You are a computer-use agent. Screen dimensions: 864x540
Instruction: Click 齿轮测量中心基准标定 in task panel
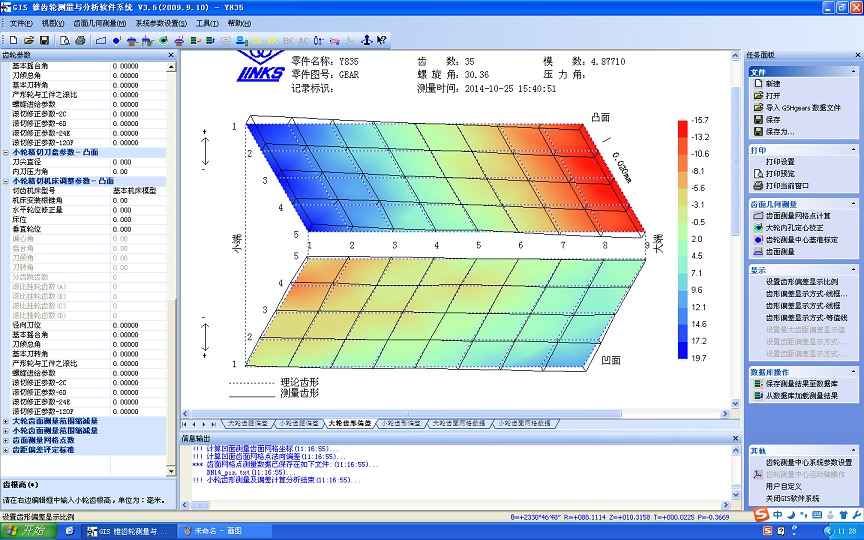click(802, 240)
